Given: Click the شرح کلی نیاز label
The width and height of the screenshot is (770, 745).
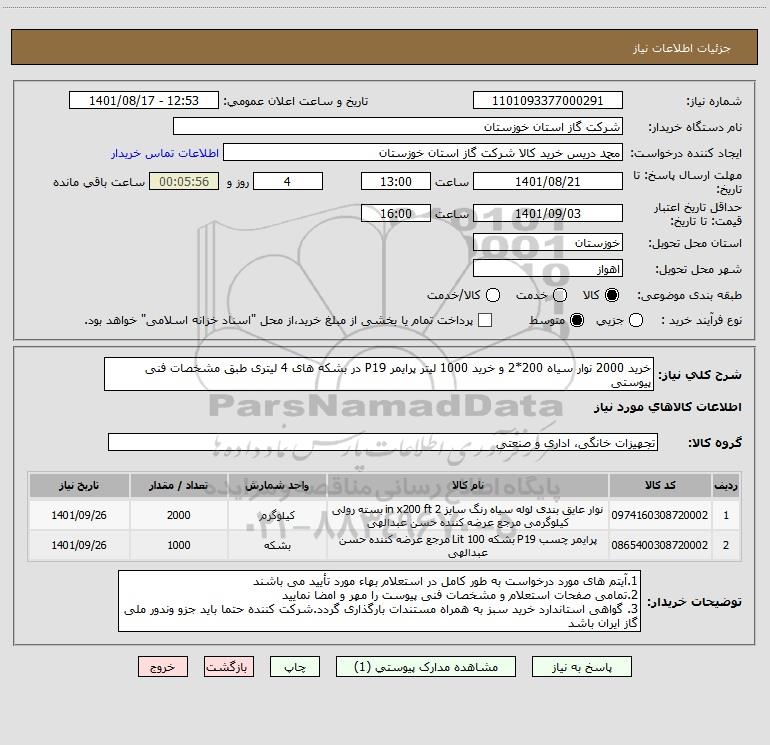Looking at the screenshot, I should tap(700, 375).
